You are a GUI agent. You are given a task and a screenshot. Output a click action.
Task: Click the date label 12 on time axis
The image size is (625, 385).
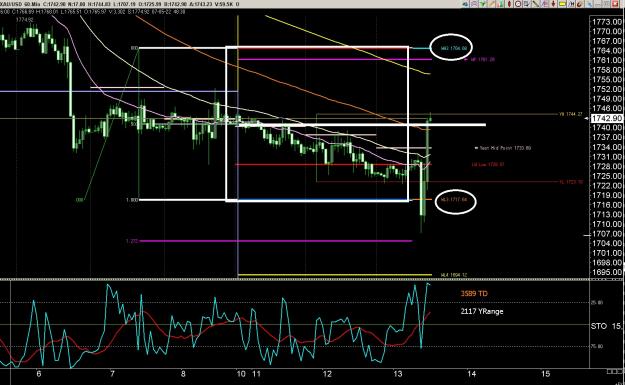point(327,374)
